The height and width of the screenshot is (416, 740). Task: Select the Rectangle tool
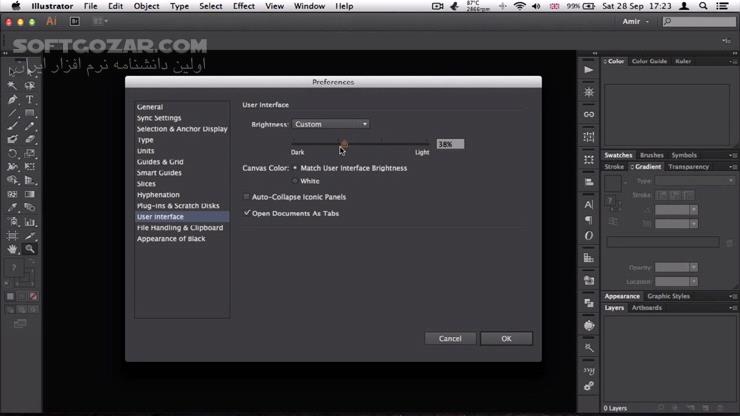[x=29, y=113]
